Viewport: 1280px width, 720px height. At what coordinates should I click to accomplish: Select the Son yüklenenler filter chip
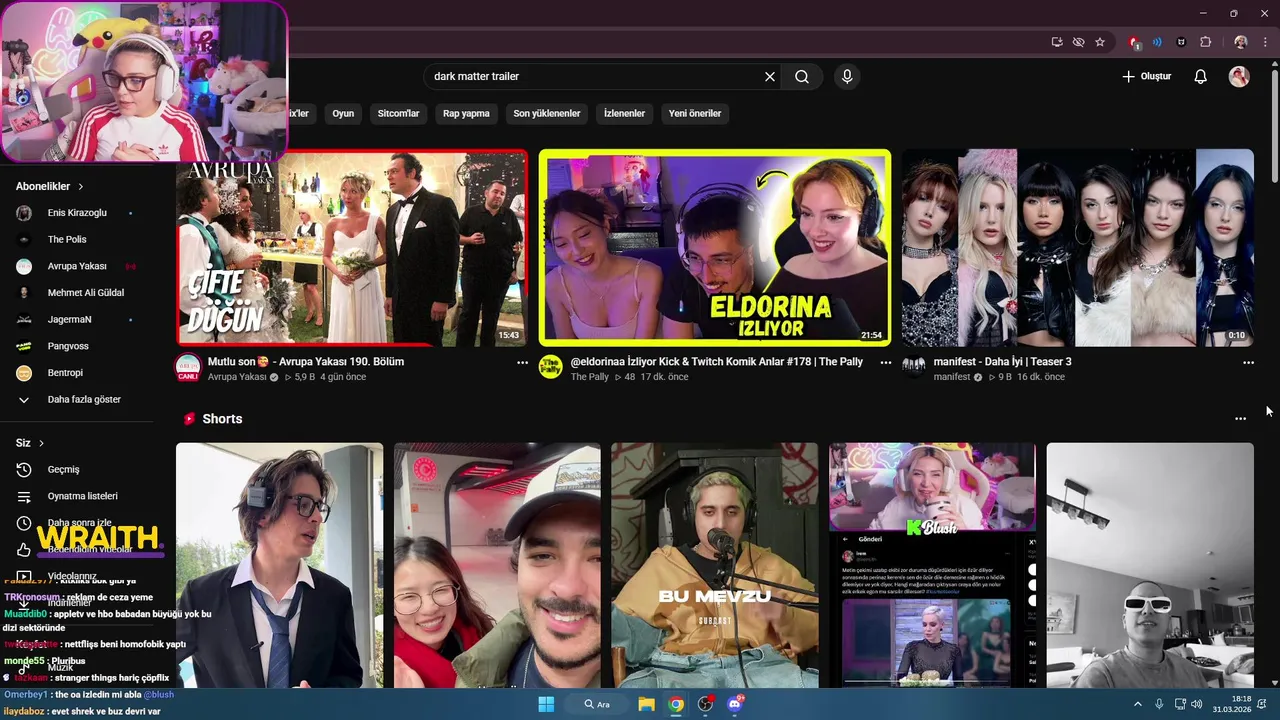pos(547,113)
